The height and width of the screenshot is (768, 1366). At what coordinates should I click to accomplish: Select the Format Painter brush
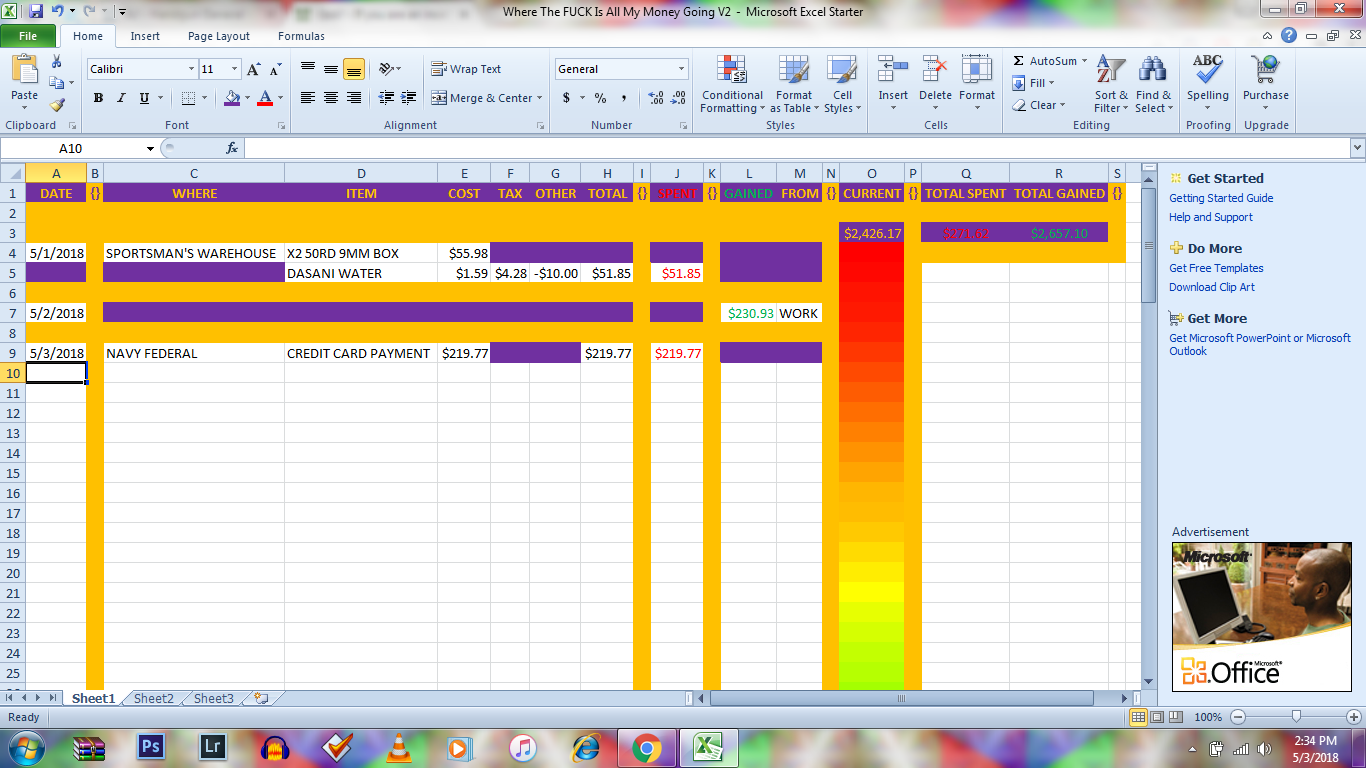[x=57, y=104]
